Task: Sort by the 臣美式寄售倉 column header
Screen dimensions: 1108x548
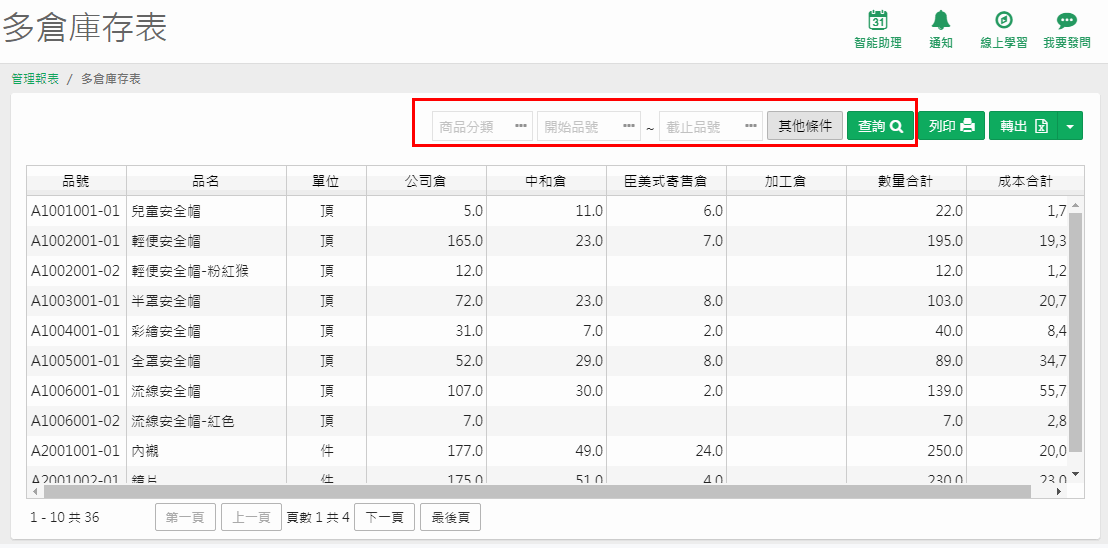Action: 666,181
